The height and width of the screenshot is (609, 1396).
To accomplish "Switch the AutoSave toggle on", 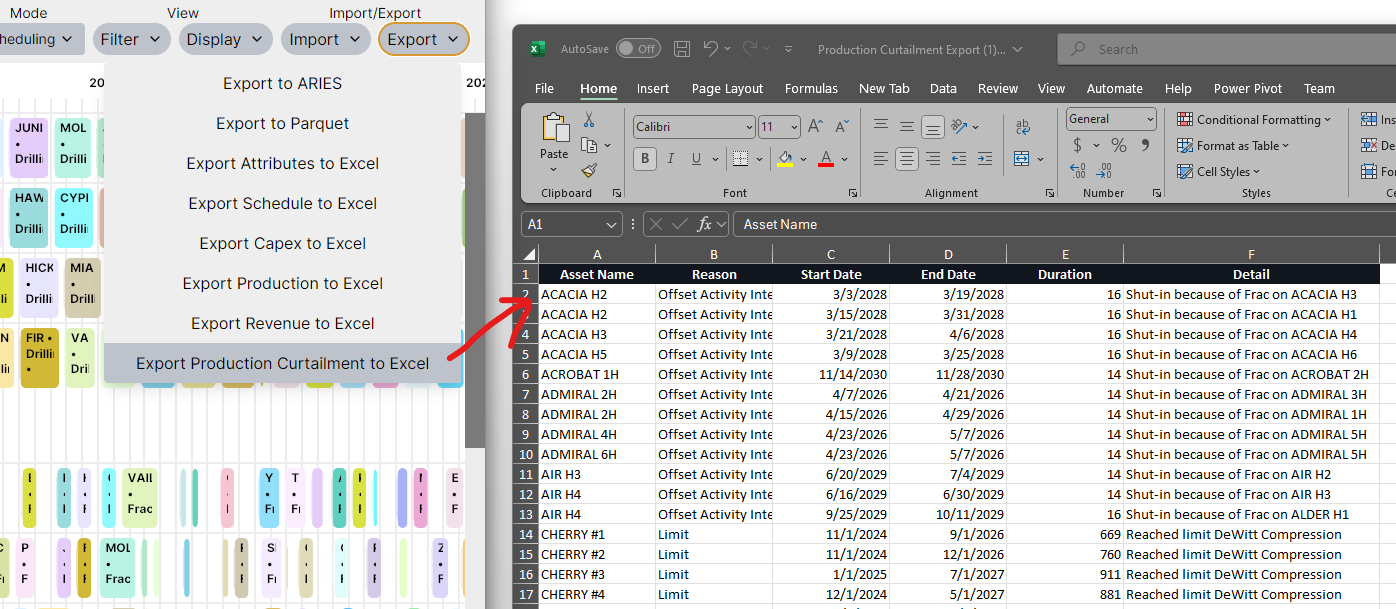I will coord(637,47).
